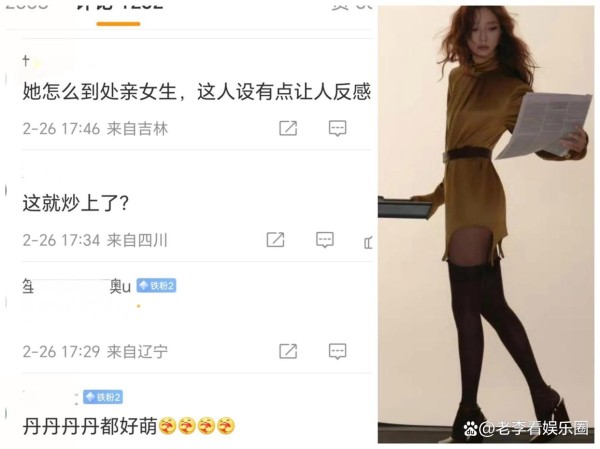Open the comment reading 这就炒上了?

[x=76, y=203]
